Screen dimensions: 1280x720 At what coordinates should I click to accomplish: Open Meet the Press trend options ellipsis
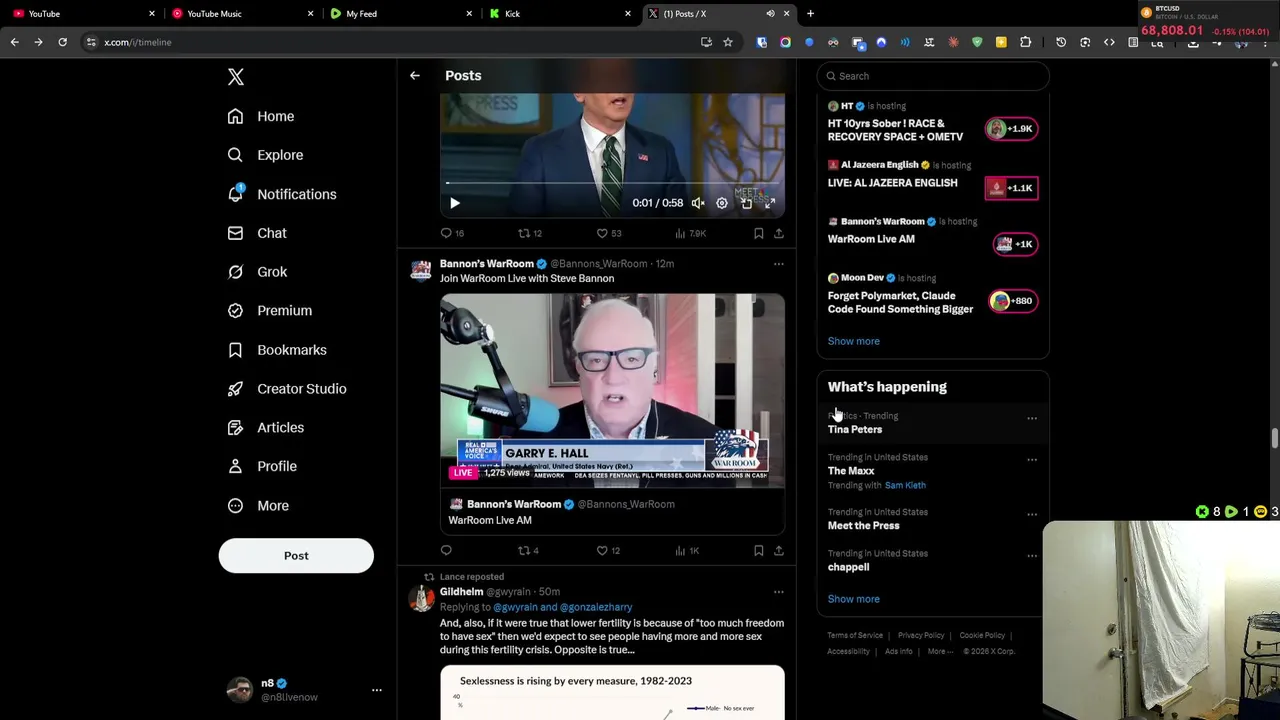click(1032, 515)
